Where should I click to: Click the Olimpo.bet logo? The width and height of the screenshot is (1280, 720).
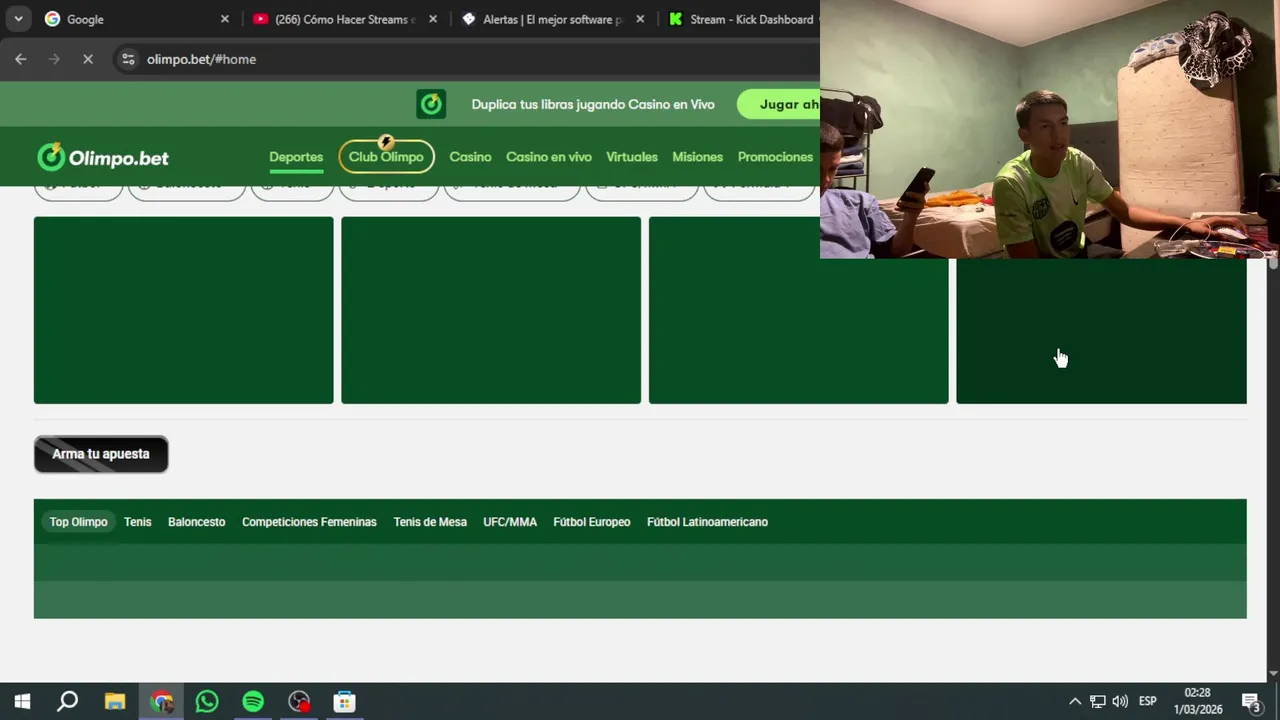tap(103, 157)
